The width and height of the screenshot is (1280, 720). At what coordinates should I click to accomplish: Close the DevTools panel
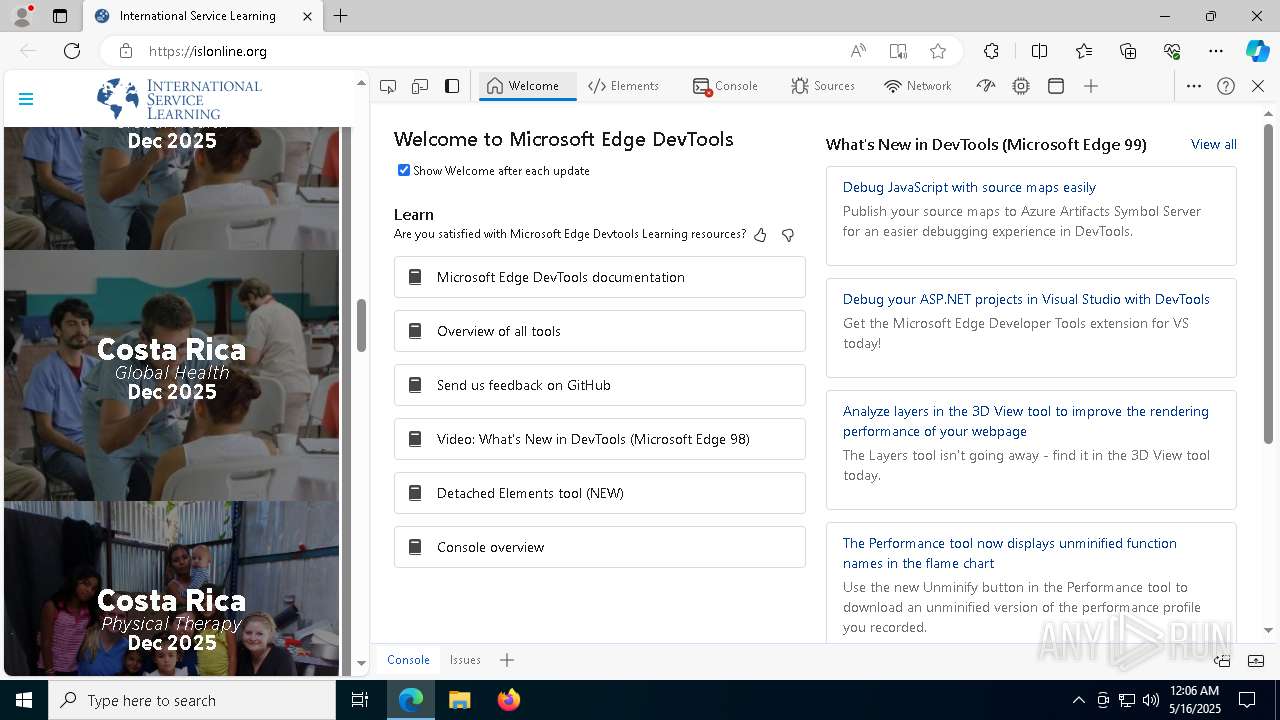1258,86
